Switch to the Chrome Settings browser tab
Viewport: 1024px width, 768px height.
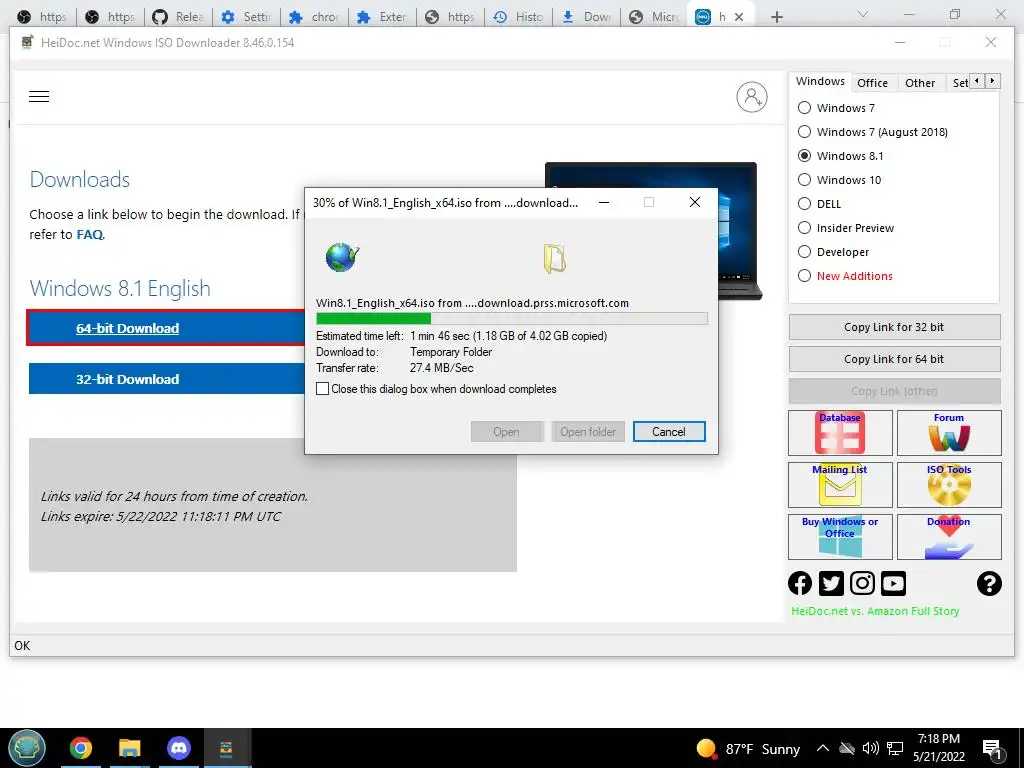coord(246,17)
